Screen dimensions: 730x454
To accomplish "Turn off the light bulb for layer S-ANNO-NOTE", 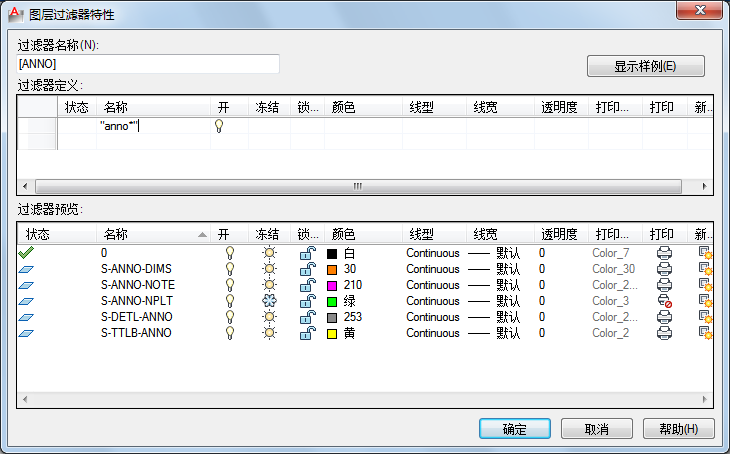I will pyautogui.click(x=229, y=285).
